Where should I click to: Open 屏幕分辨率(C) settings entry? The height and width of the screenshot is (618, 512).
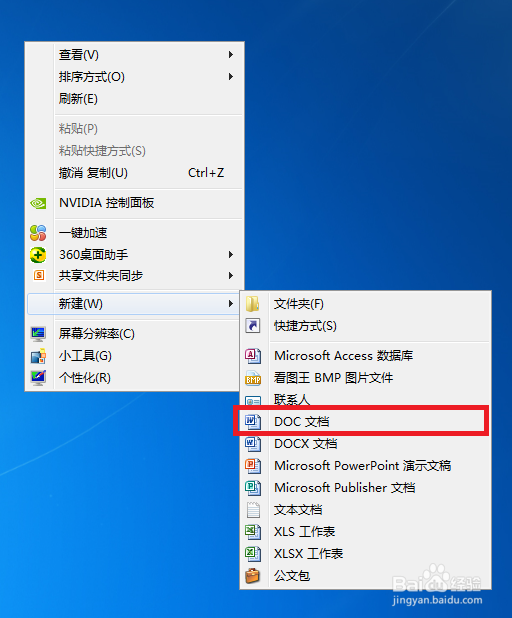[134, 334]
